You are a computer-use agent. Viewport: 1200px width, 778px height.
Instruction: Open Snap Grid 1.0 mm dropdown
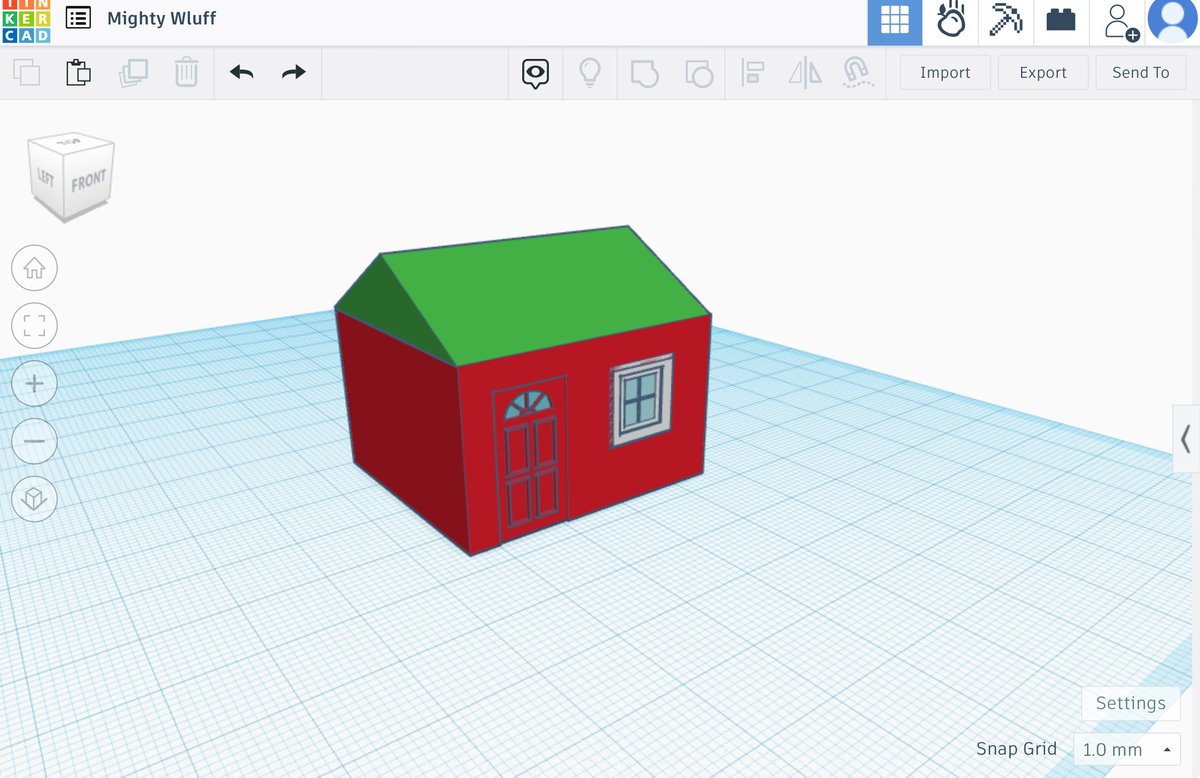pos(1127,749)
